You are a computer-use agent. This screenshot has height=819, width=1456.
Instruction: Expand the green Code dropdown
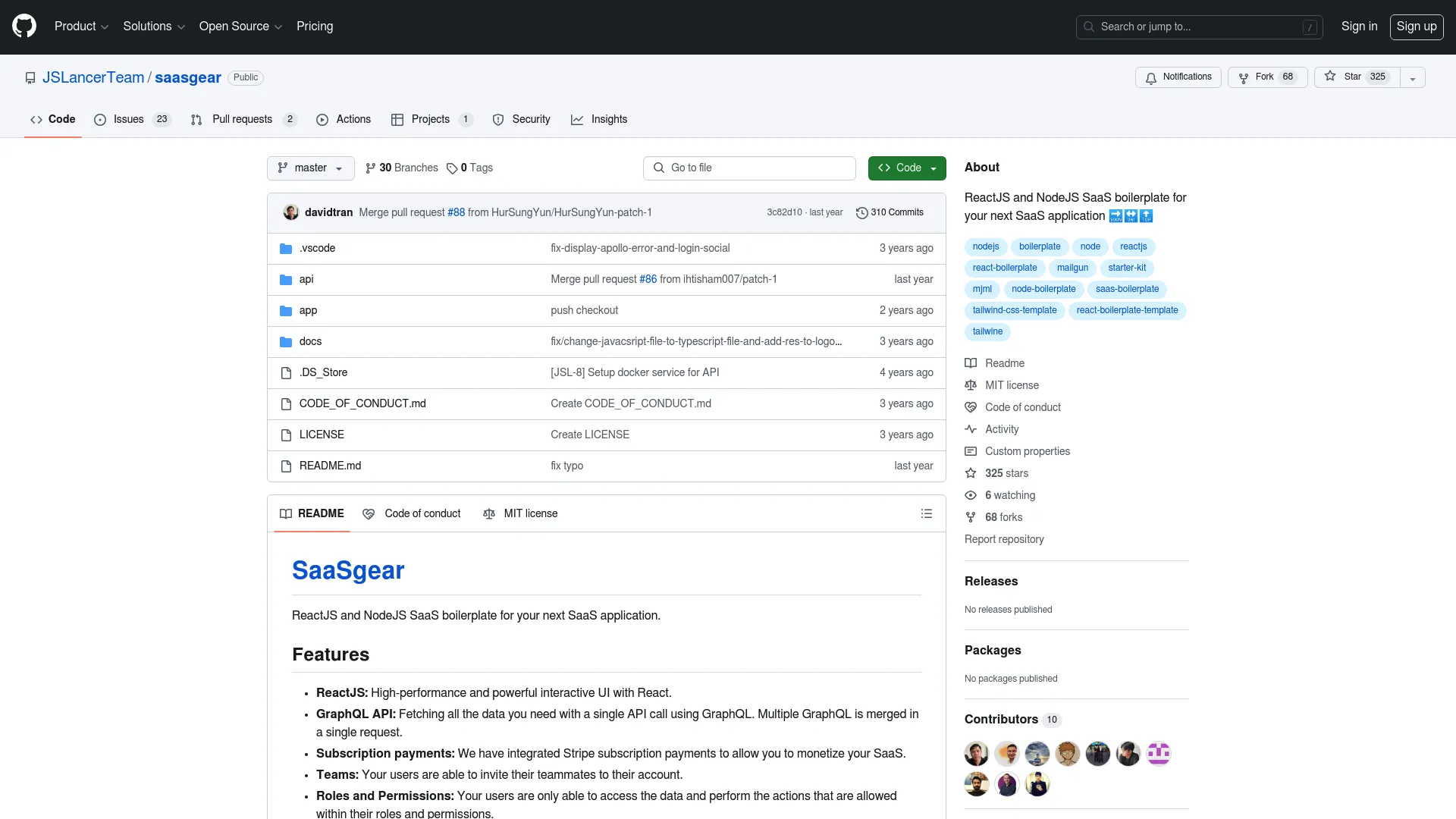[x=907, y=168]
